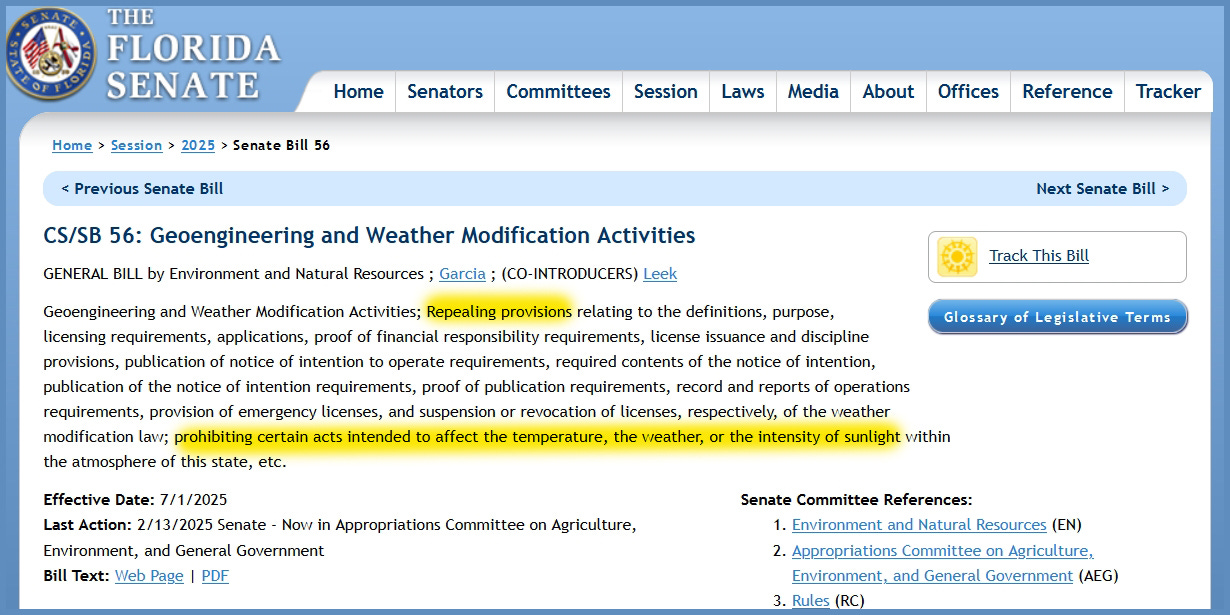Open the Tracker tab
Screen dimensions: 1230x615
(1168, 91)
